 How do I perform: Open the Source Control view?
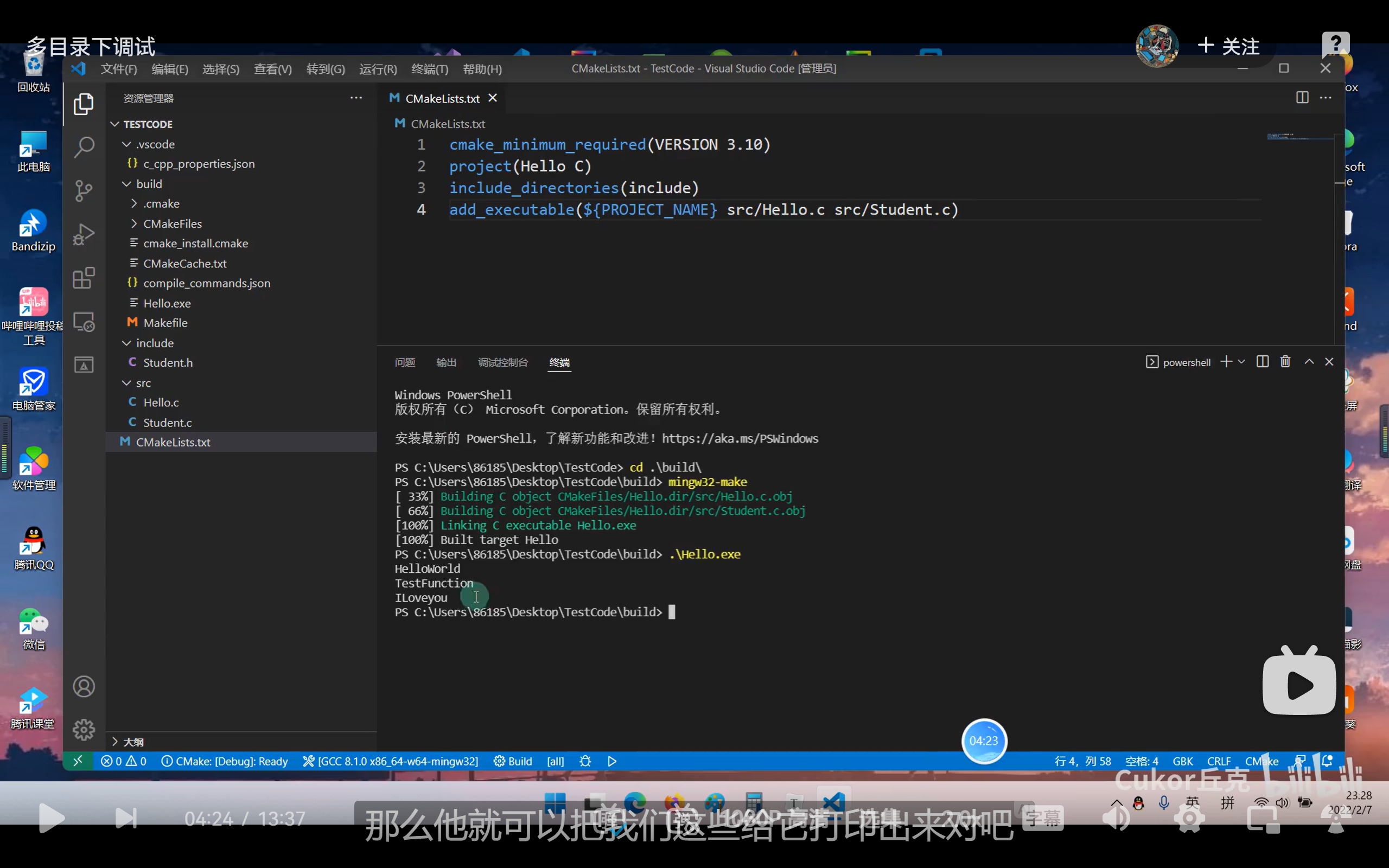[x=84, y=190]
